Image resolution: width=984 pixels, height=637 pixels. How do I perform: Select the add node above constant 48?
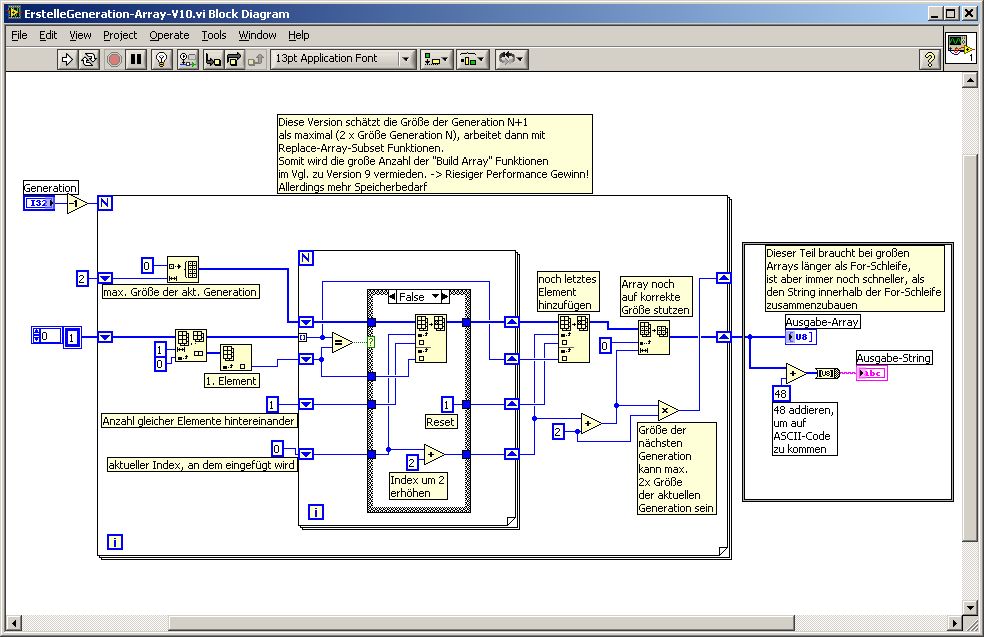tap(796, 373)
